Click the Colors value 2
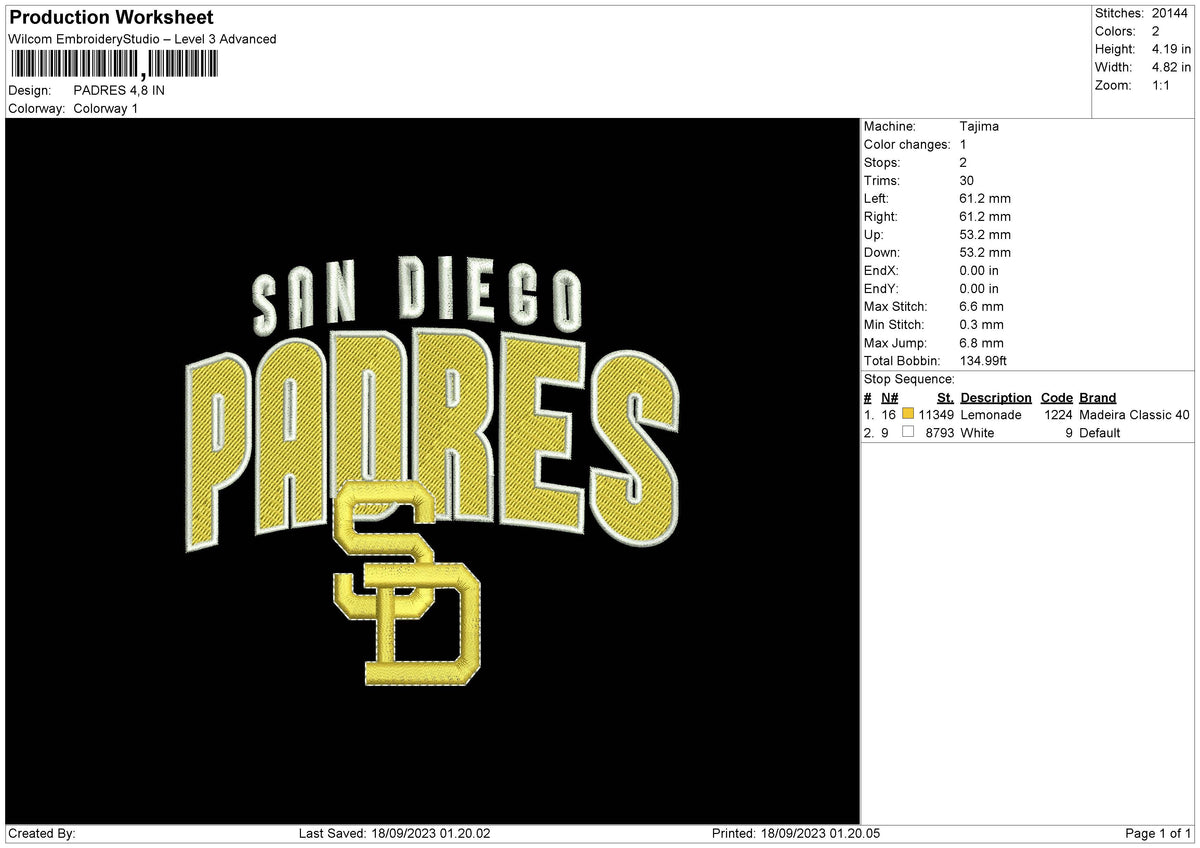 pyautogui.click(x=1156, y=31)
